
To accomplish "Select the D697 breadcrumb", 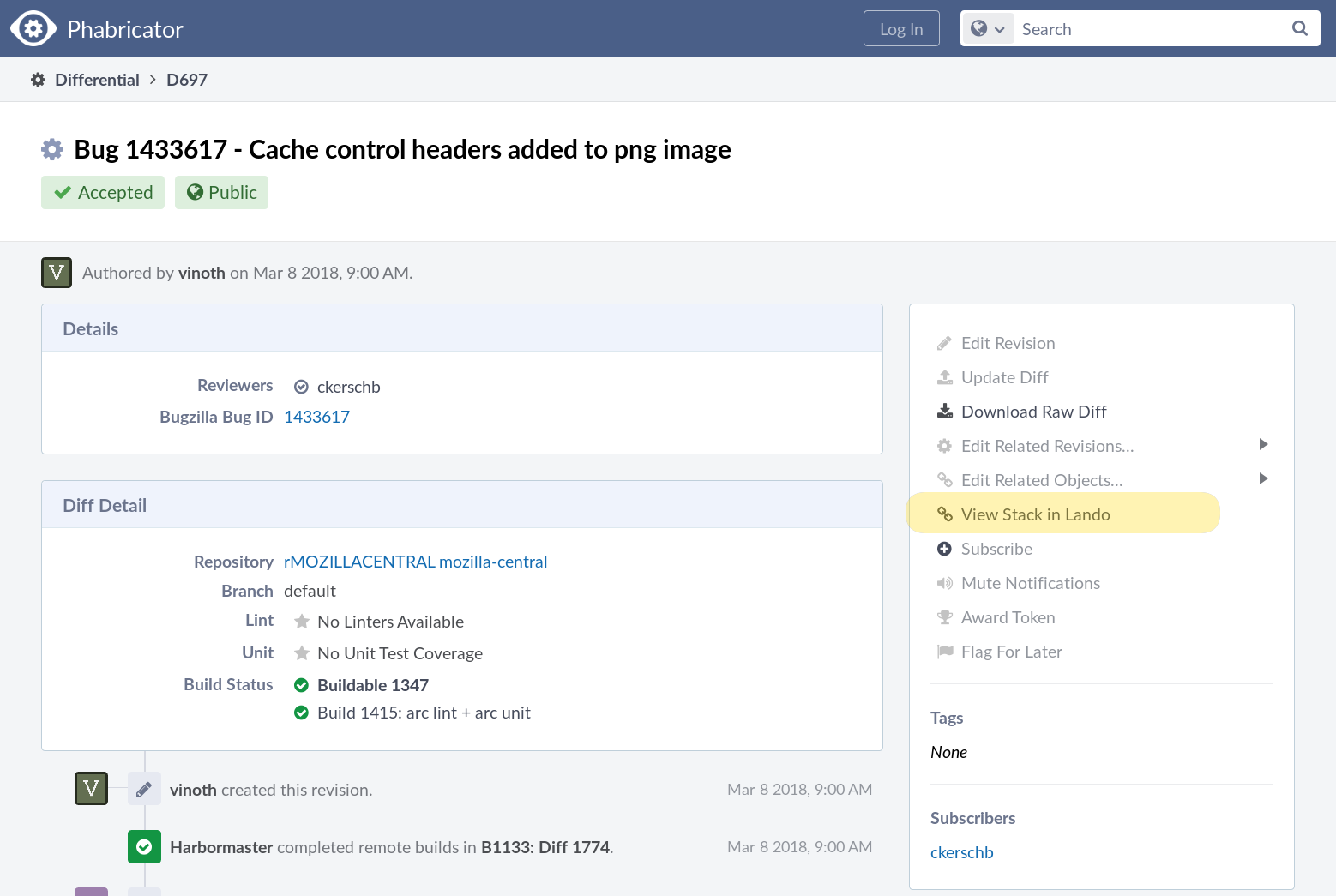I will click(x=187, y=80).
